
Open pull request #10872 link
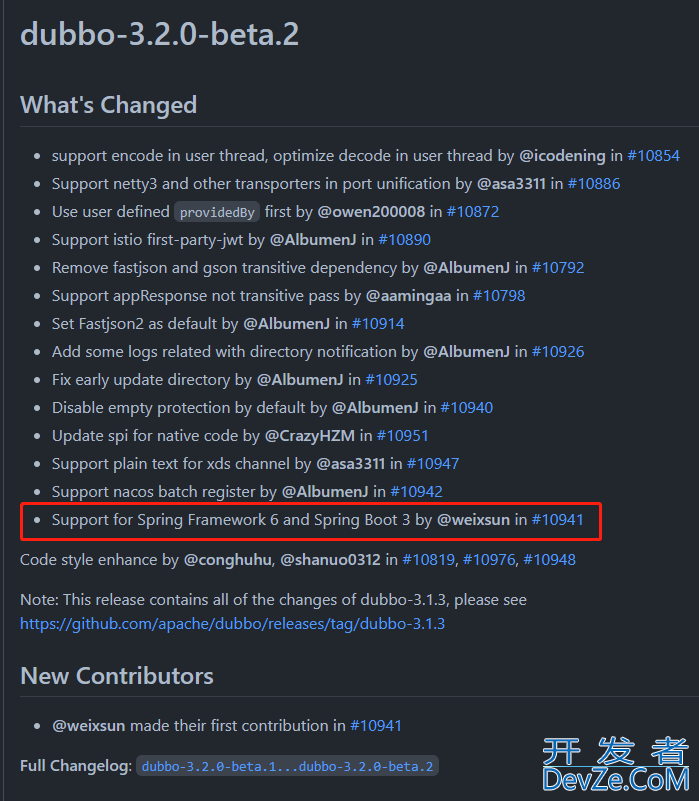tap(473, 212)
